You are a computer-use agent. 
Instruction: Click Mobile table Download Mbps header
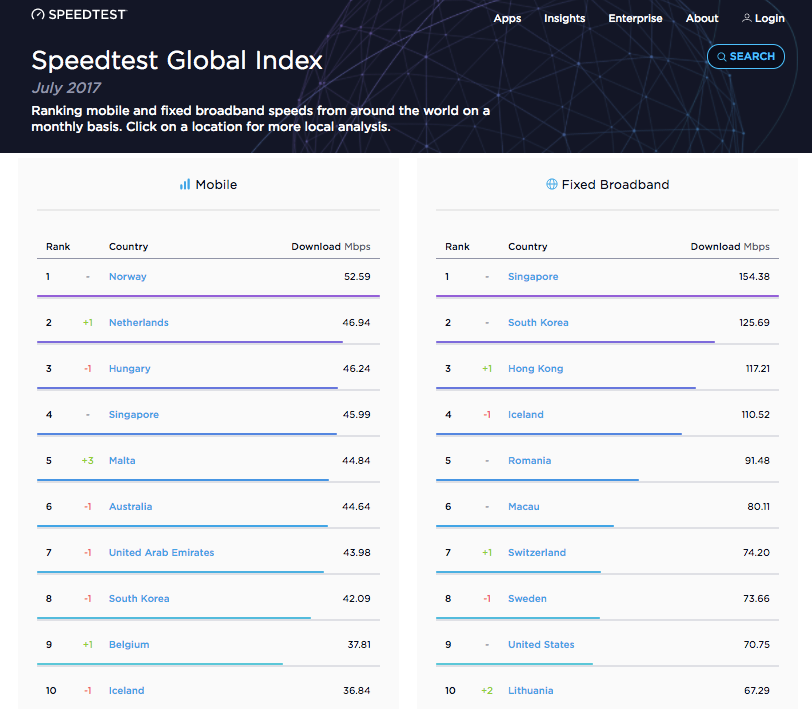[x=331, y=247]
